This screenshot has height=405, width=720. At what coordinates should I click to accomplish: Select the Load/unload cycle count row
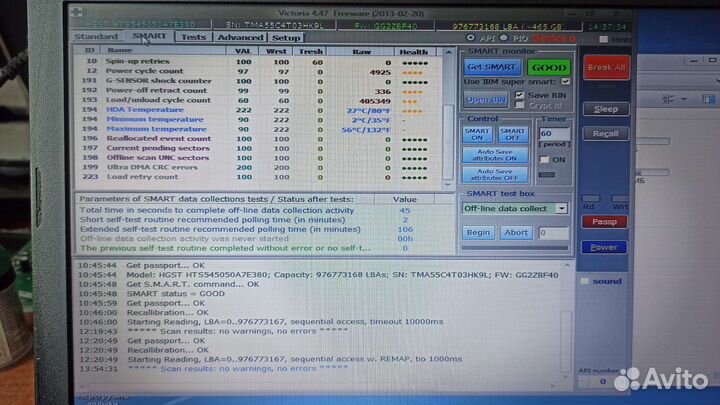pyautogui.click(x=257, y=100)
